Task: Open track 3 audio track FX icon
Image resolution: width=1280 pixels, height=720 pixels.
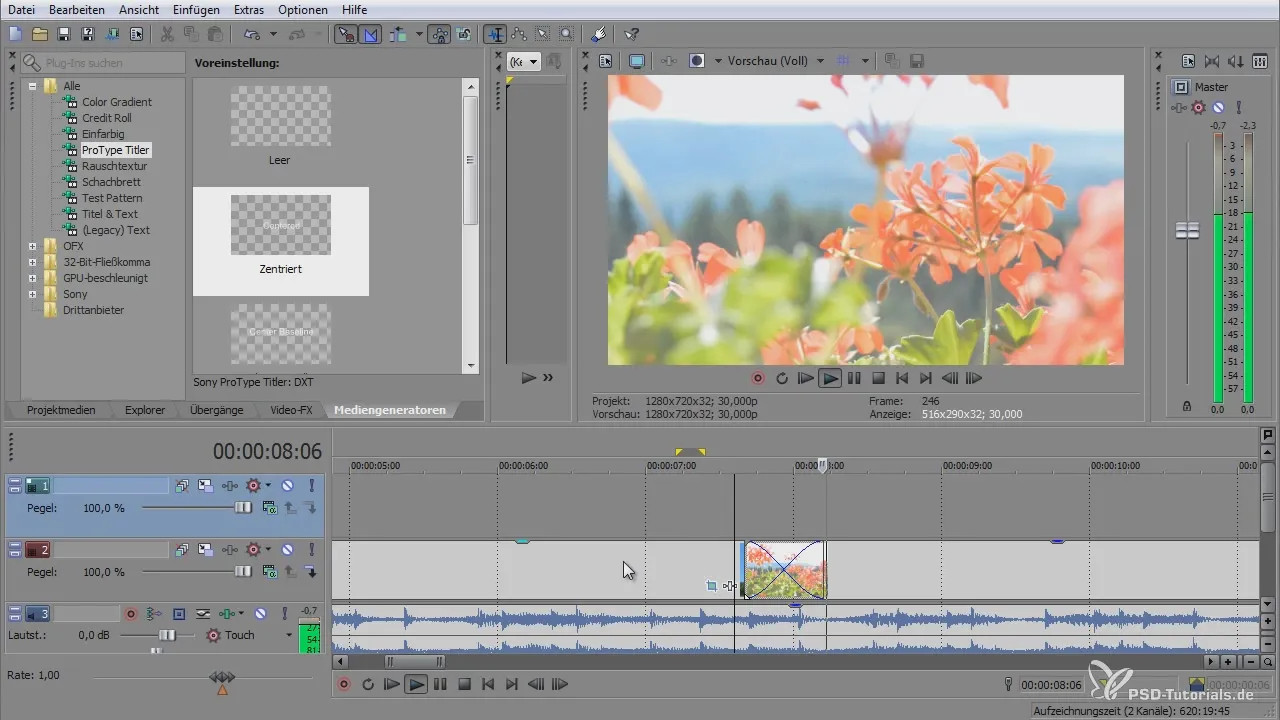Action: click(x=227, y=614)
